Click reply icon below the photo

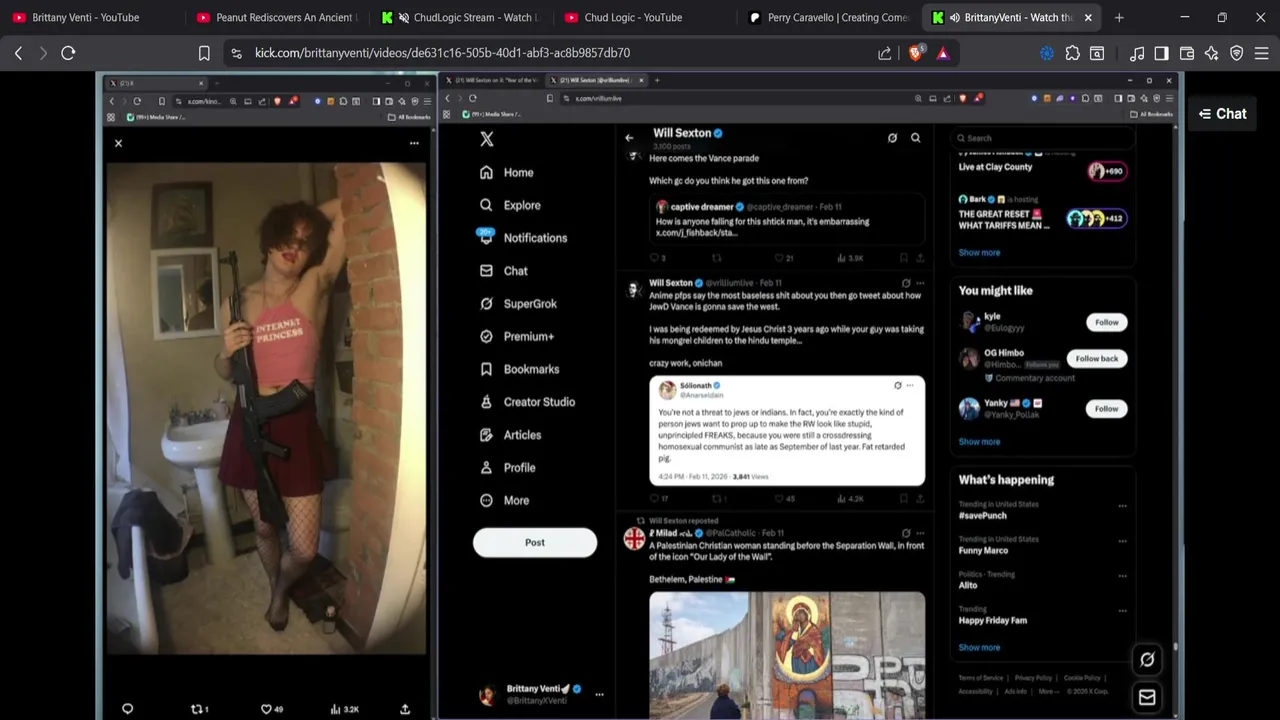tap(127, 709)
